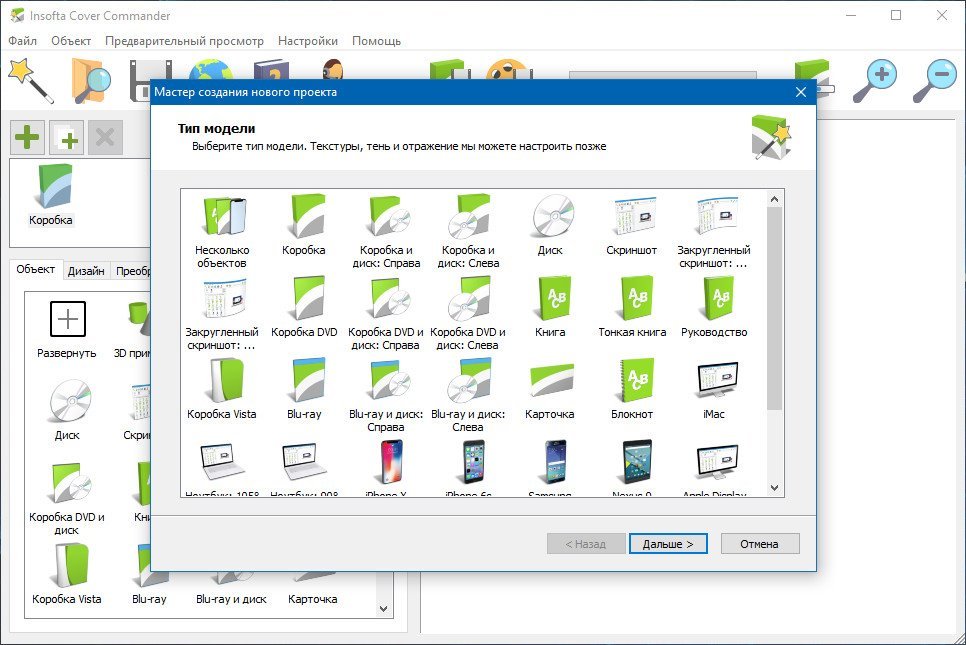Select 'Несколько объектов' model in the wizard
This screenshot has height=645, width=966.
pyautogui.click(x=222, y=232)
